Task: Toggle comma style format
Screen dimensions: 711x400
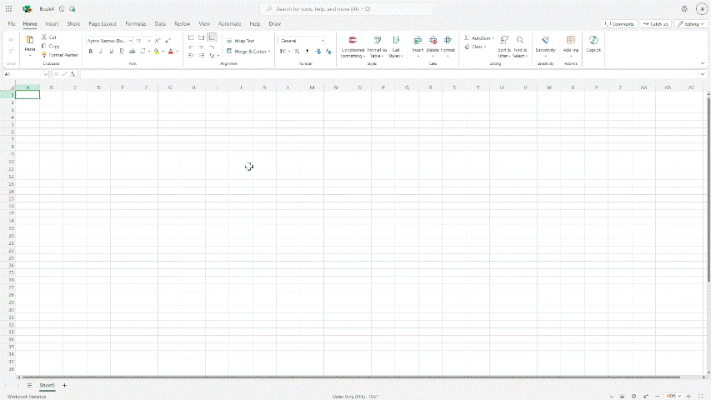Action: pos(307,51)
